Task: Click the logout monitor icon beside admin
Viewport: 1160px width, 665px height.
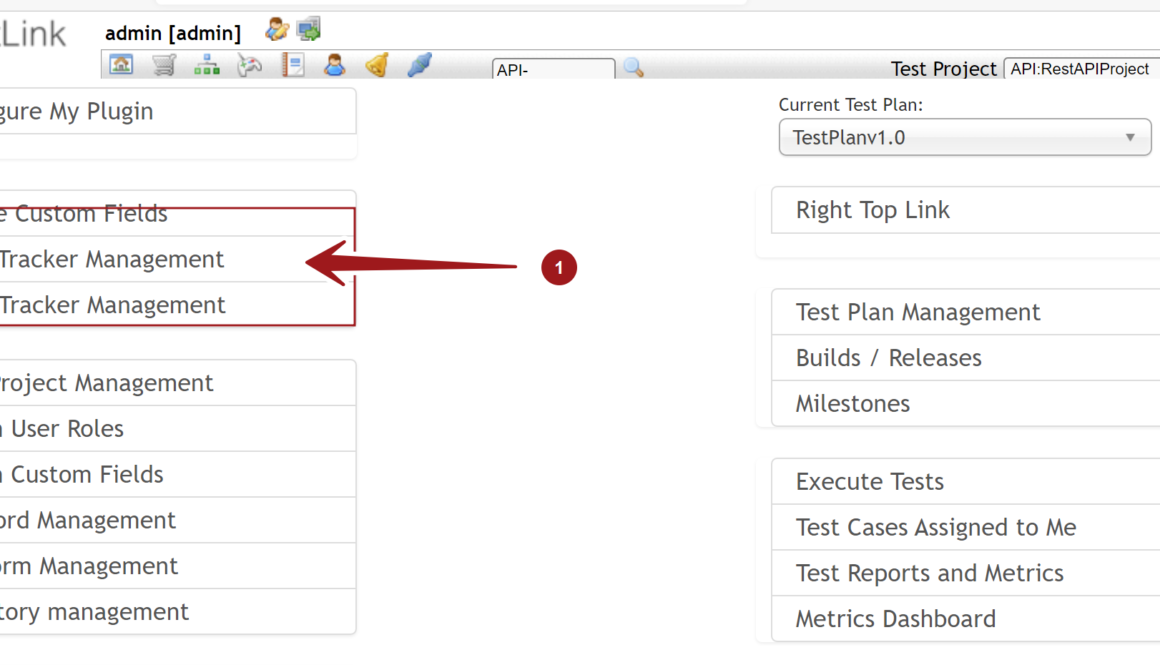Action: (309, 30)
